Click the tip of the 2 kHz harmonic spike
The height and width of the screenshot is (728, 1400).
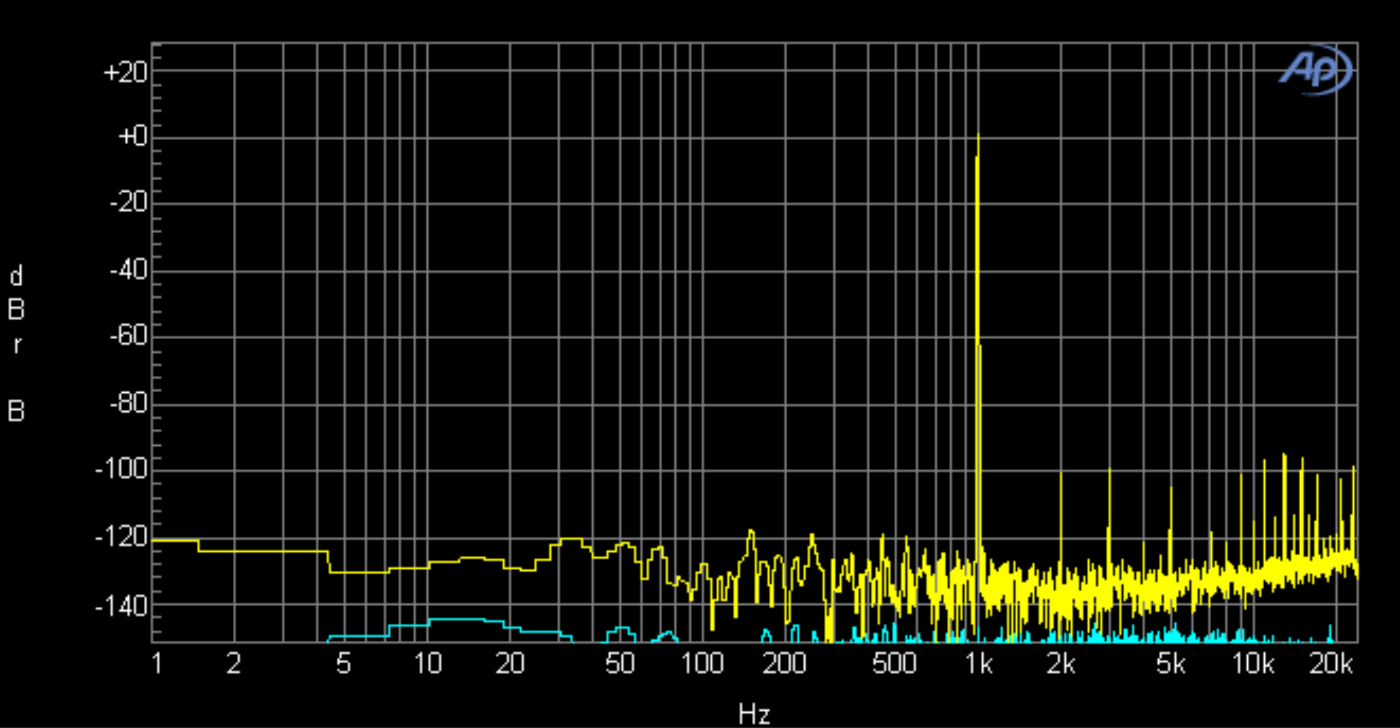point(1061,472)
